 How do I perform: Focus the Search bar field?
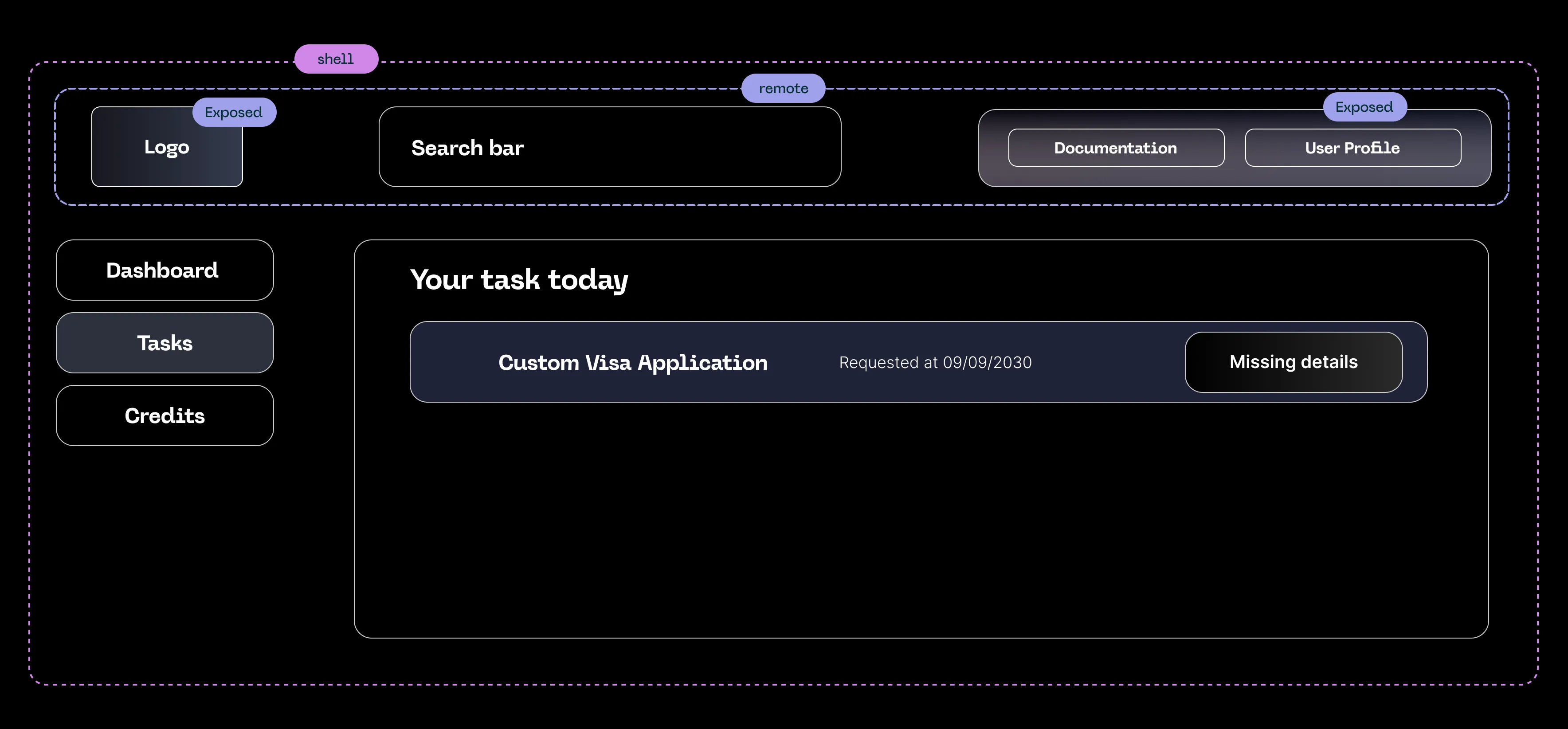point(609,147)
